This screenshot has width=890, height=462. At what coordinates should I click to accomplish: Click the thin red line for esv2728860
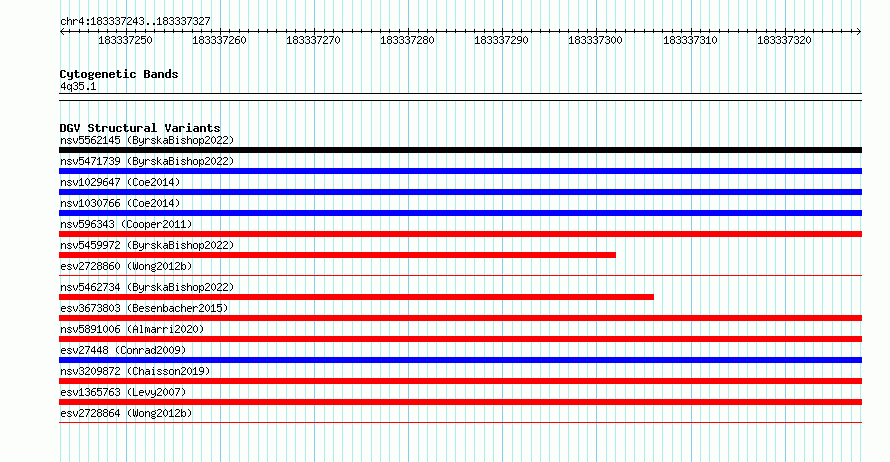pos(460,276)
